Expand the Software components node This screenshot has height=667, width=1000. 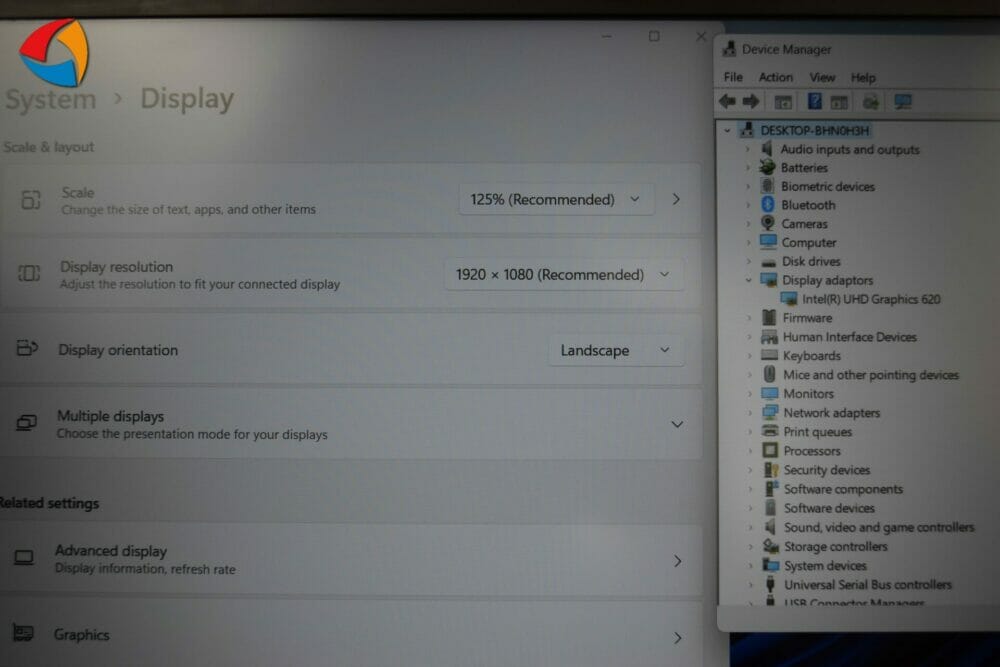coord(751,489)
